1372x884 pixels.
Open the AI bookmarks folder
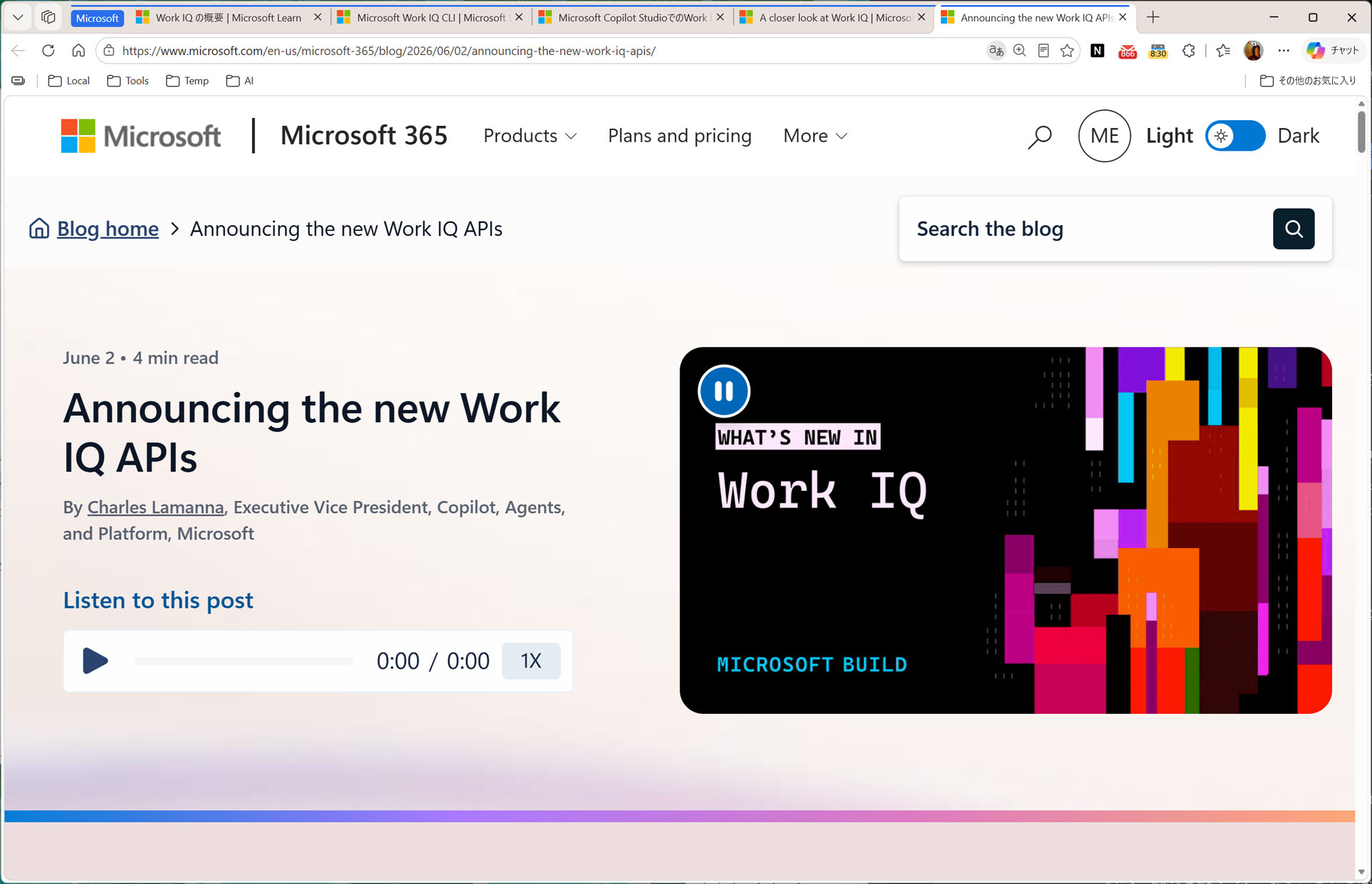(239, 81)
